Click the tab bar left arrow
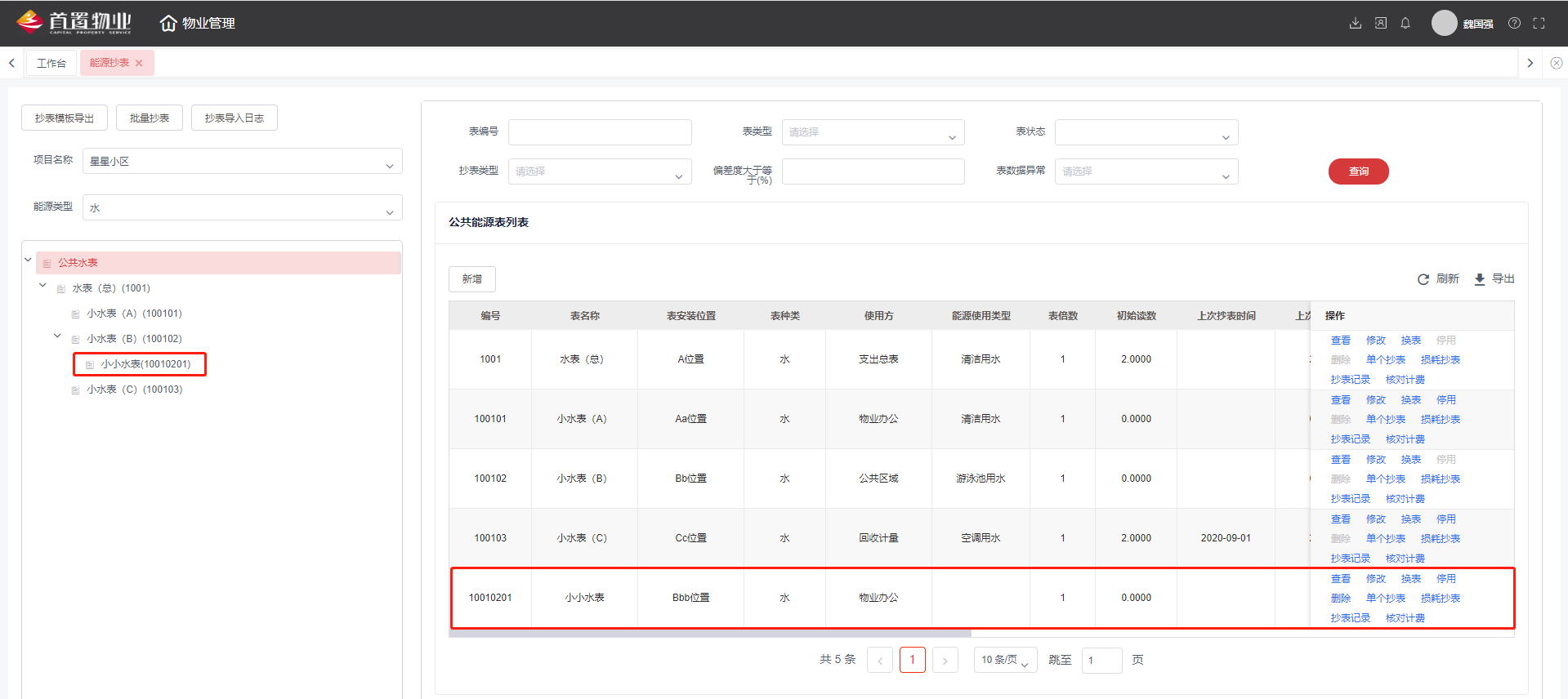The width and height of the screenshot is (1568, 699). 11,63
